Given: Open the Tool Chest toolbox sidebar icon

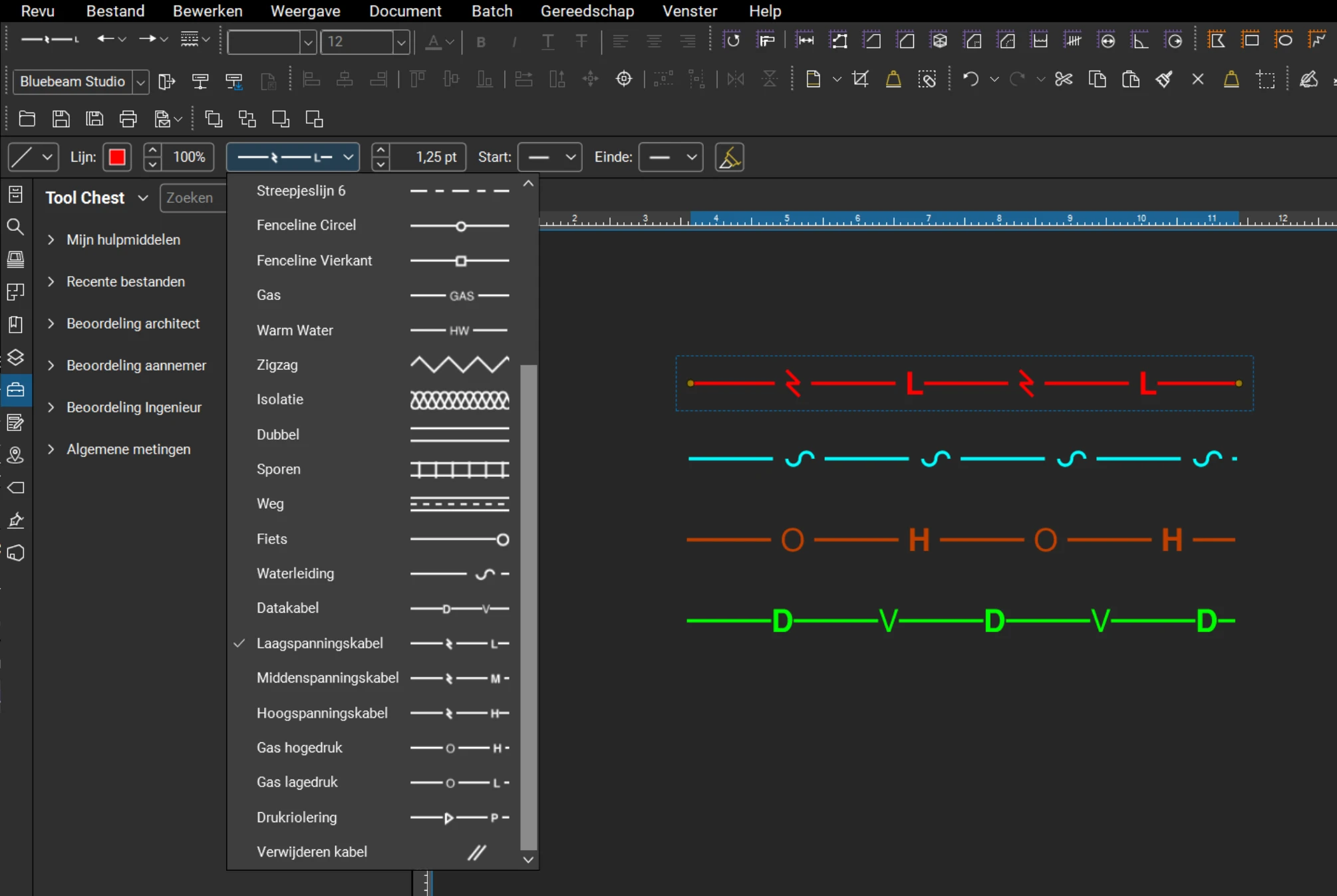Looking at the screenshot, I should click(15, 390).
